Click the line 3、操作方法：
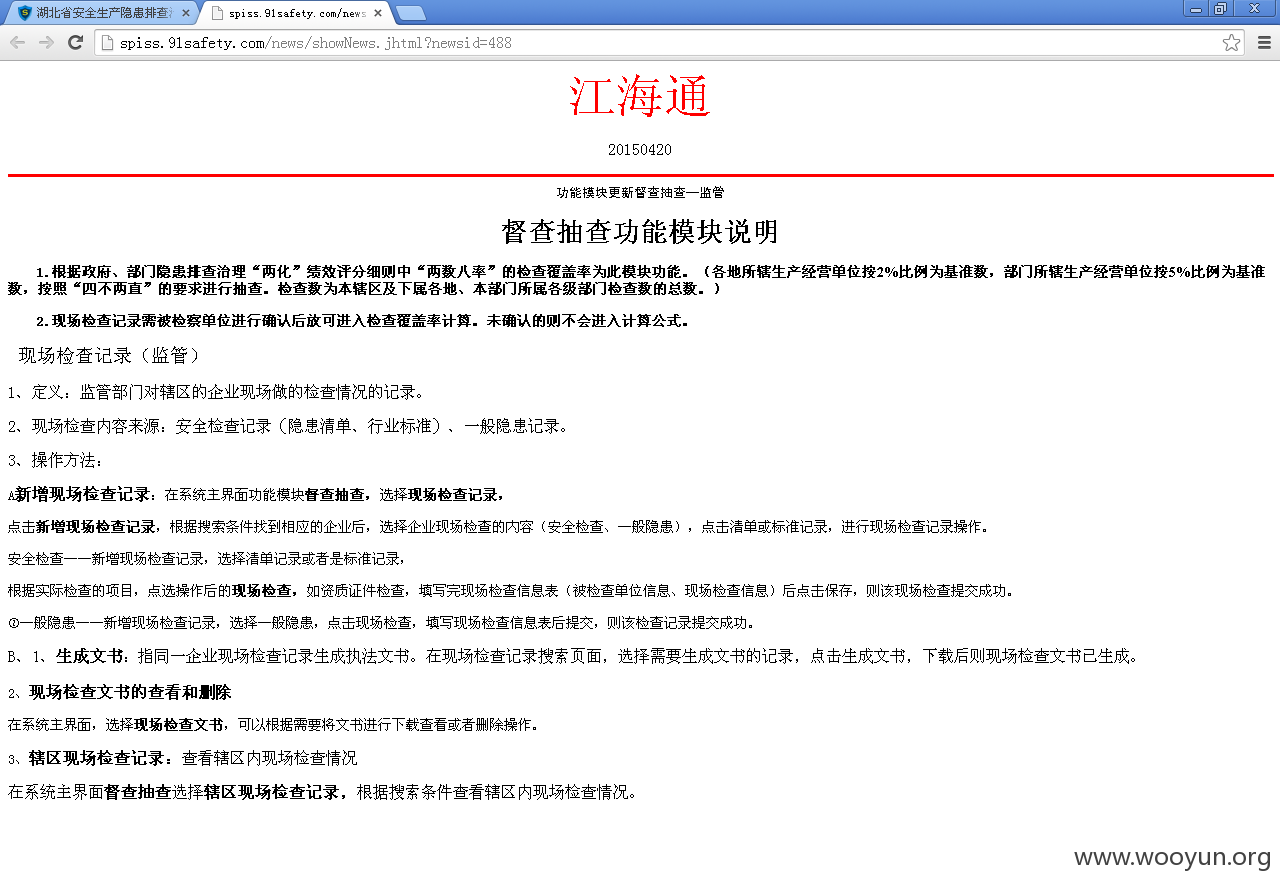 56,460
